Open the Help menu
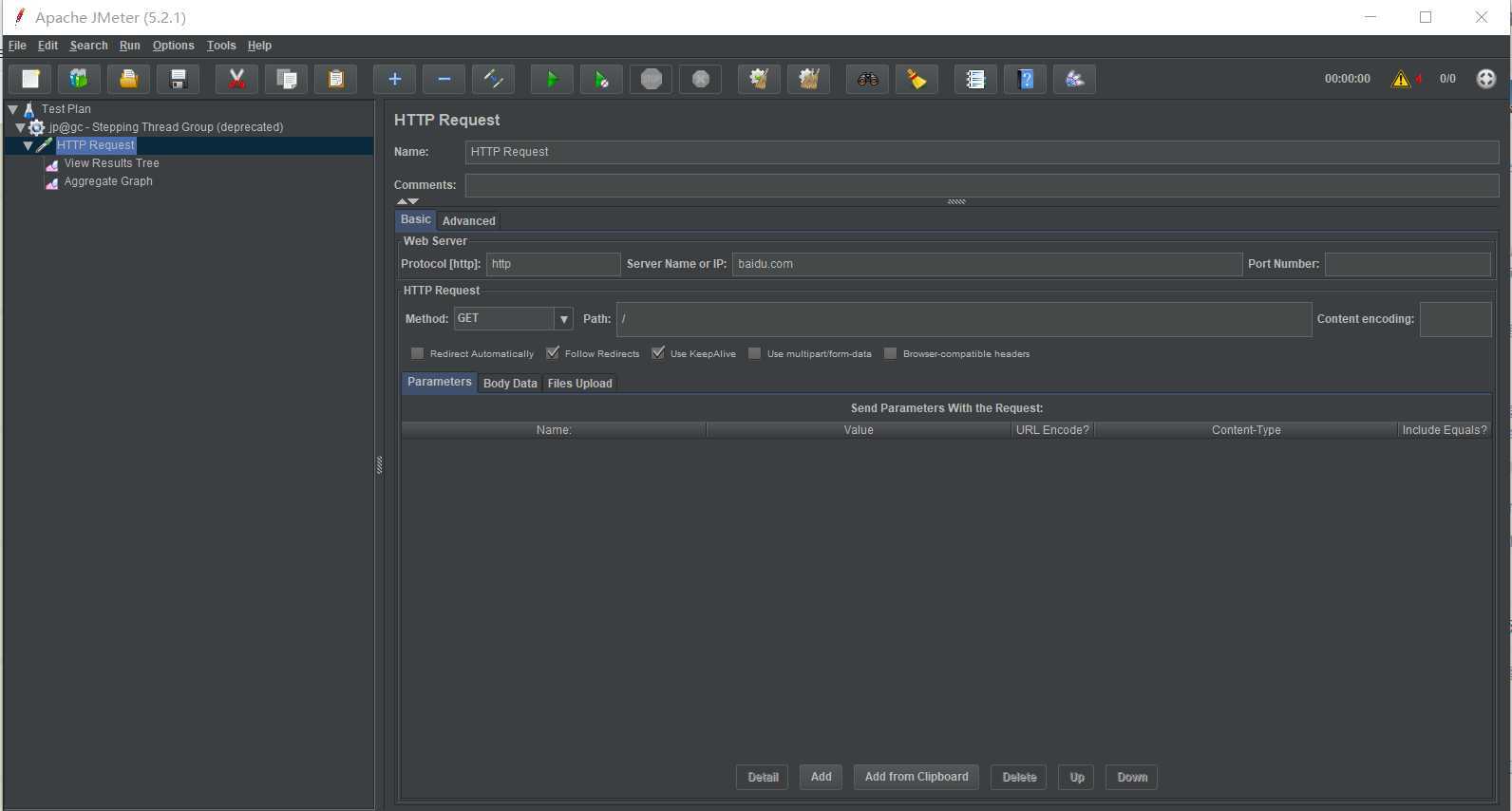This screenshot has width=1512, height=811. [259, 46]
